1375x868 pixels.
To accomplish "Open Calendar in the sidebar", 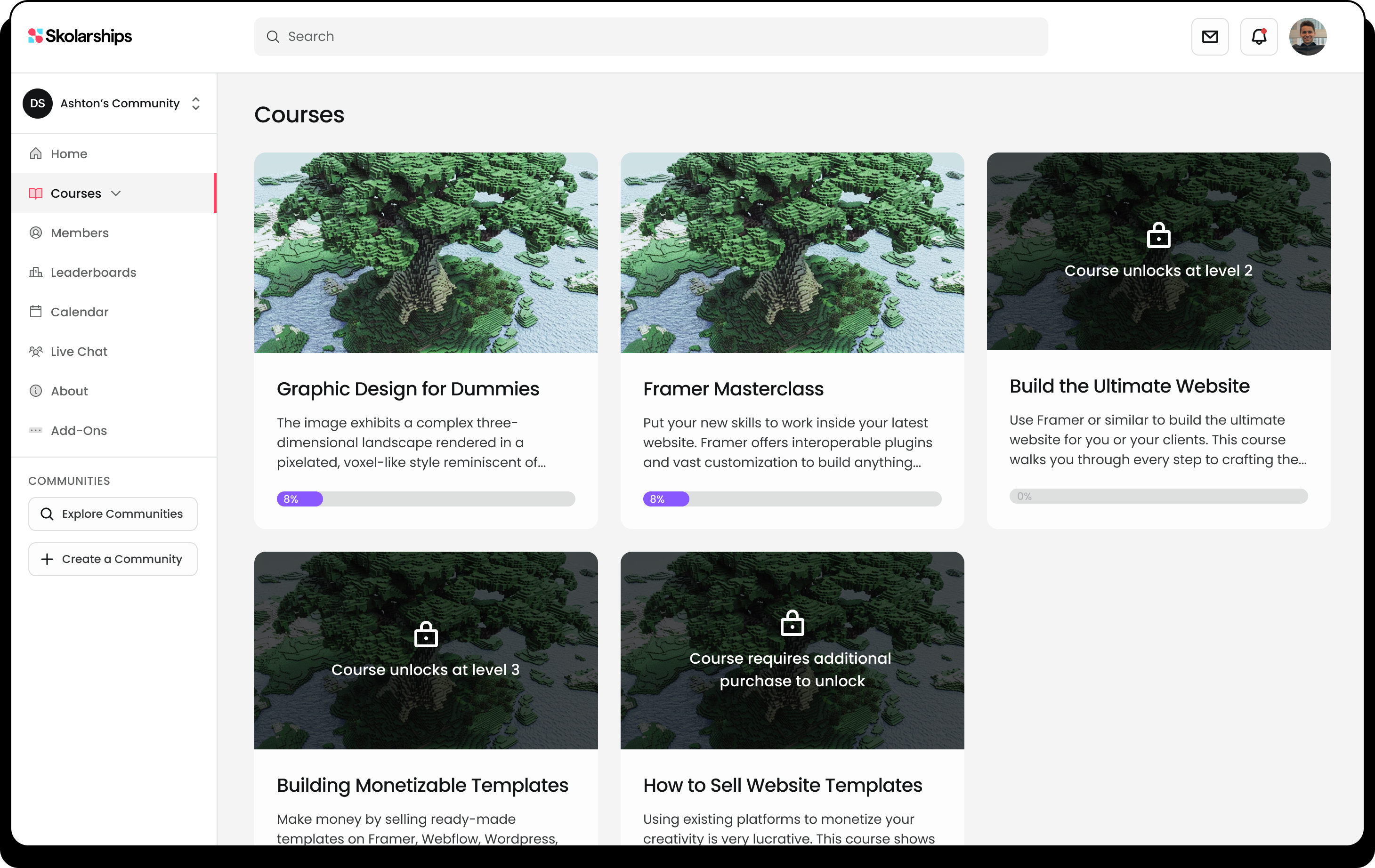I will coord(113,312).
